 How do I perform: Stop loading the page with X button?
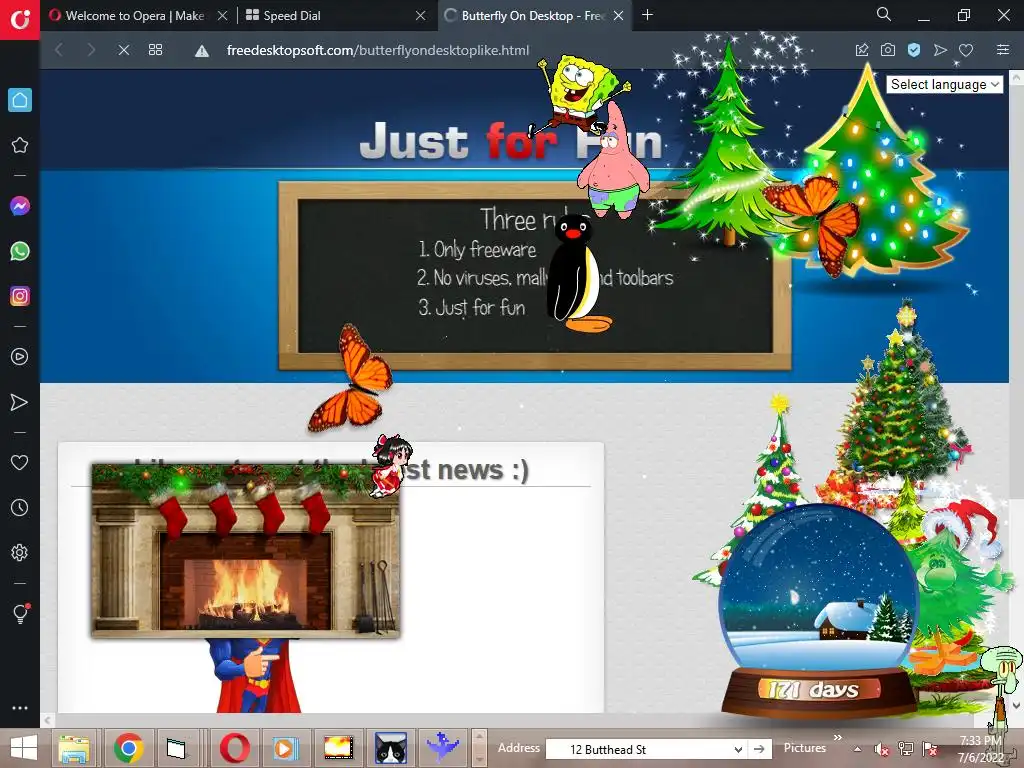(x=123, y=50)
